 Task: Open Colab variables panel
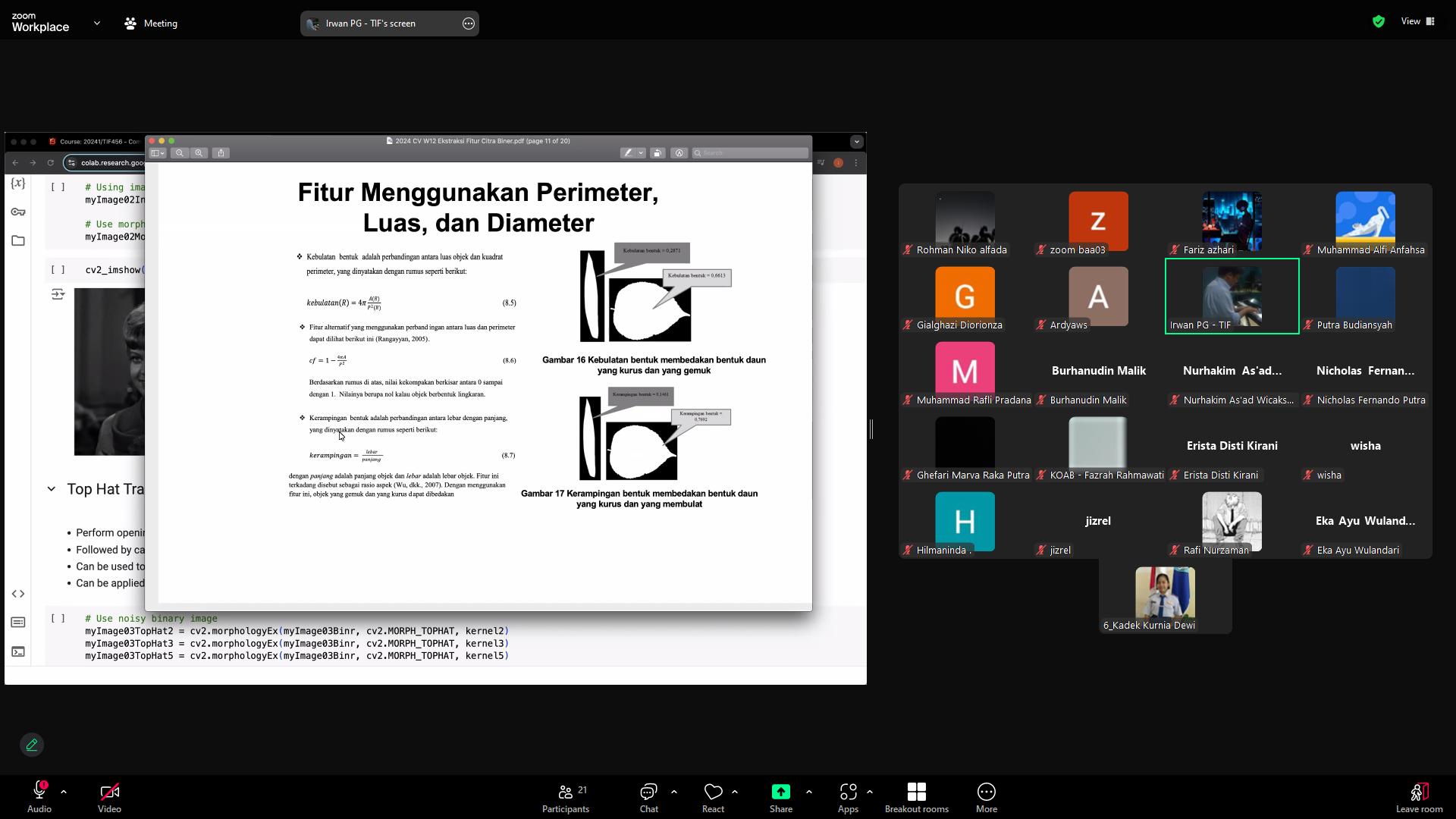pyautogui.click(x=18, y=184)
